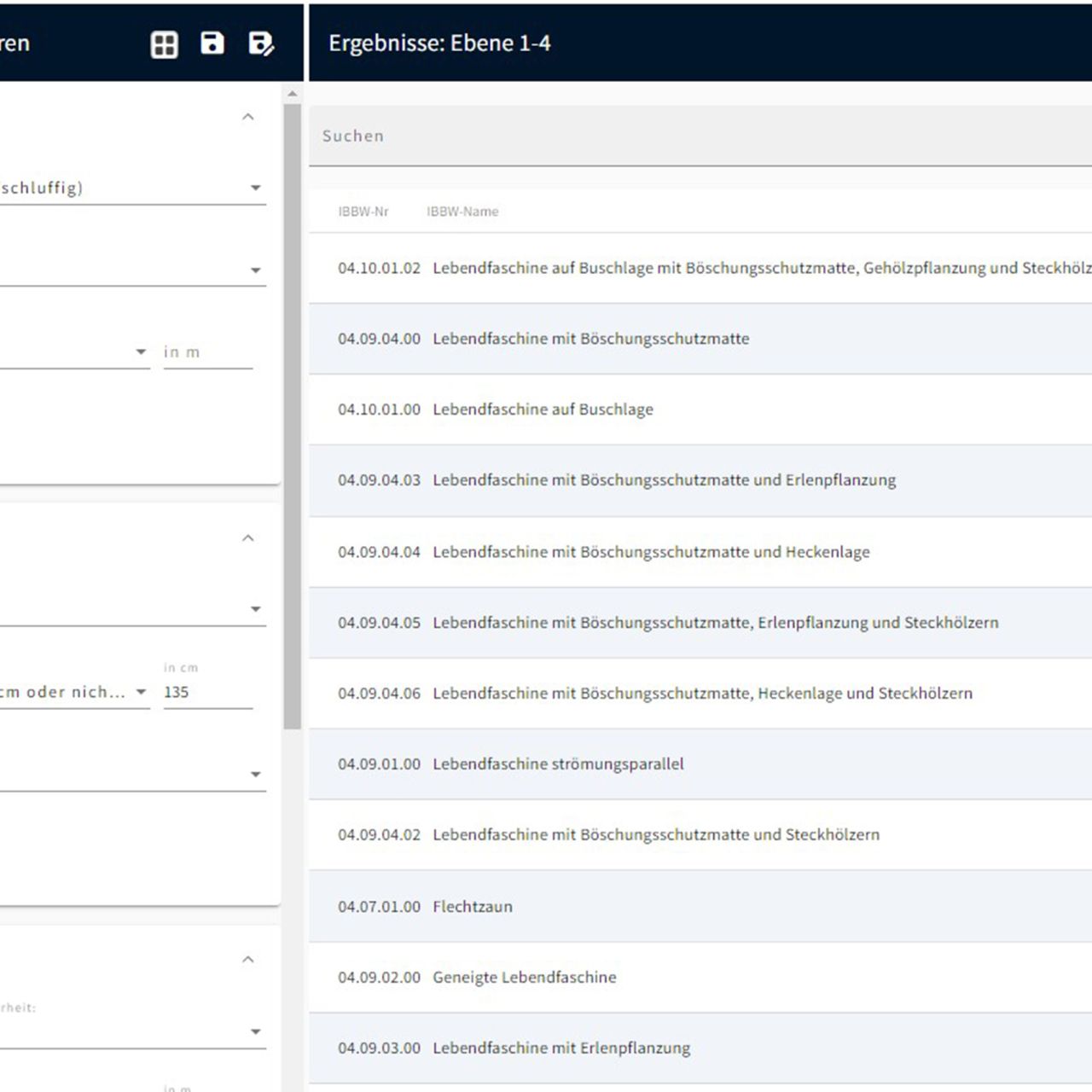The height and width of the screenshot is (1092, 1092).
Task: Collapse the second filter section chevron
Action: point(248,538)
